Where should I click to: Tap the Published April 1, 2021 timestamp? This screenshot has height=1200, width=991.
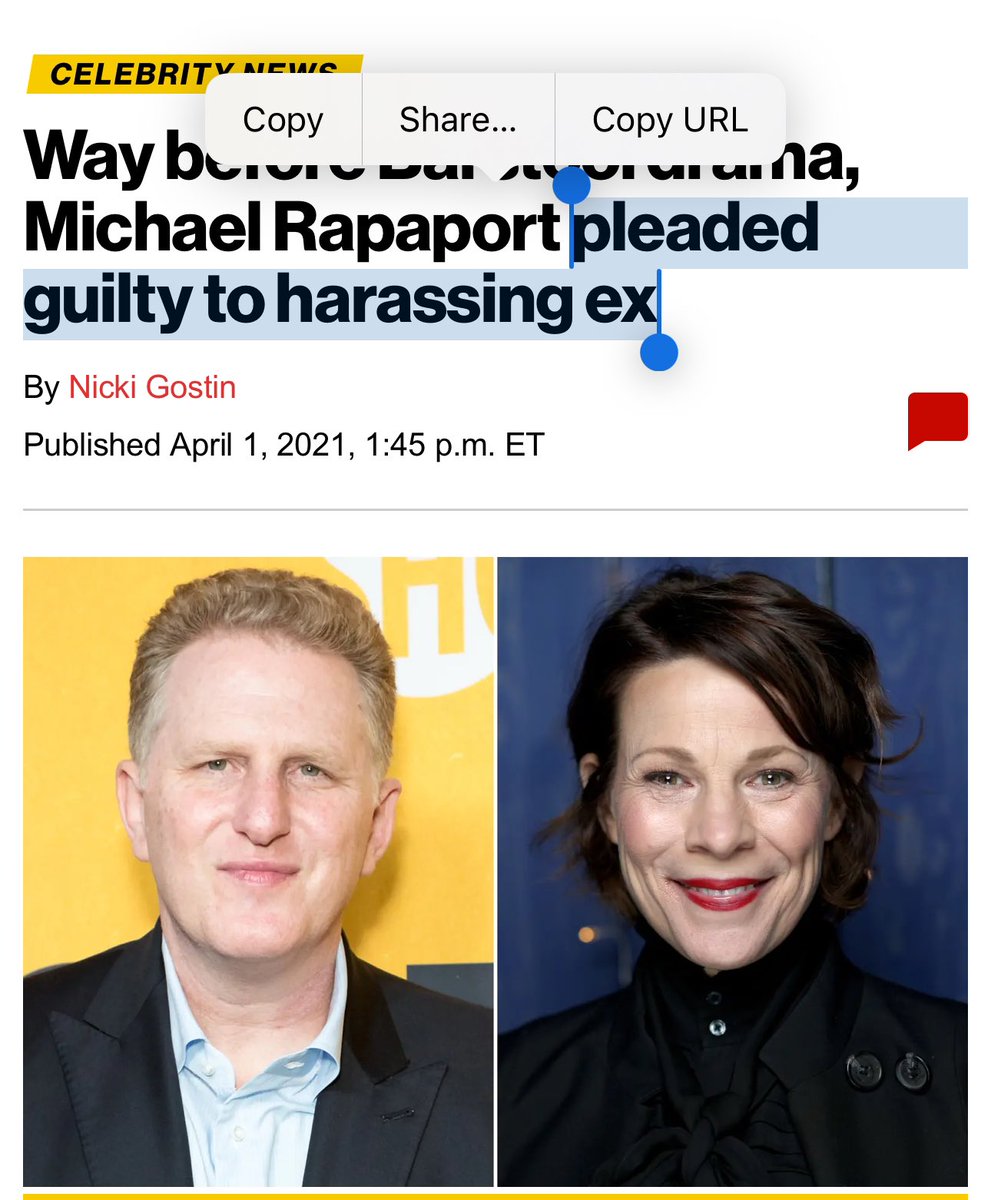[283, 444]
